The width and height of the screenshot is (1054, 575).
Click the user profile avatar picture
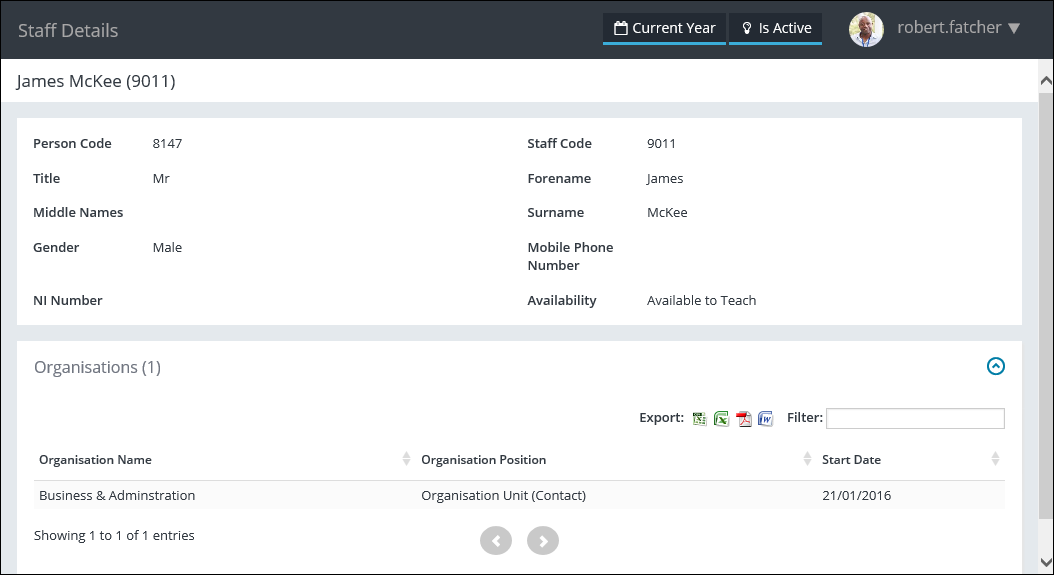[866, 29]
